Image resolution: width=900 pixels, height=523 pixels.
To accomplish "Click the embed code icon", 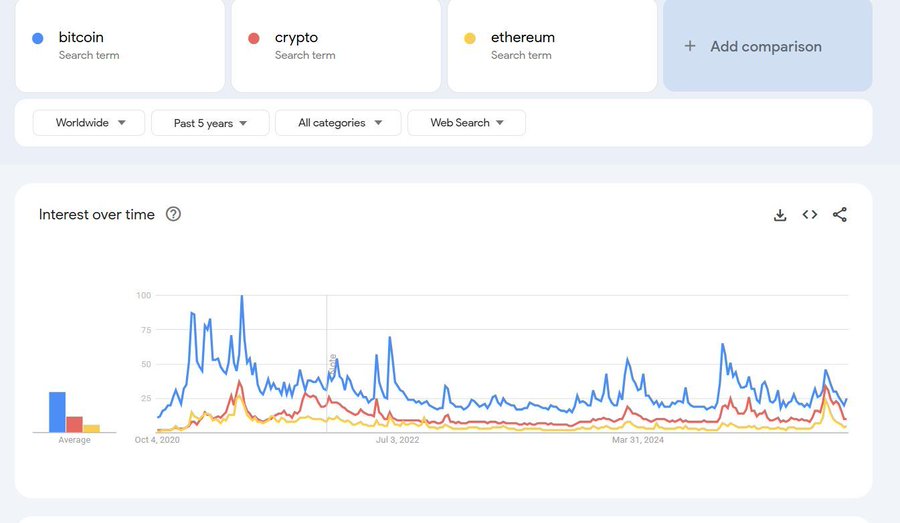I will [810, 215].
